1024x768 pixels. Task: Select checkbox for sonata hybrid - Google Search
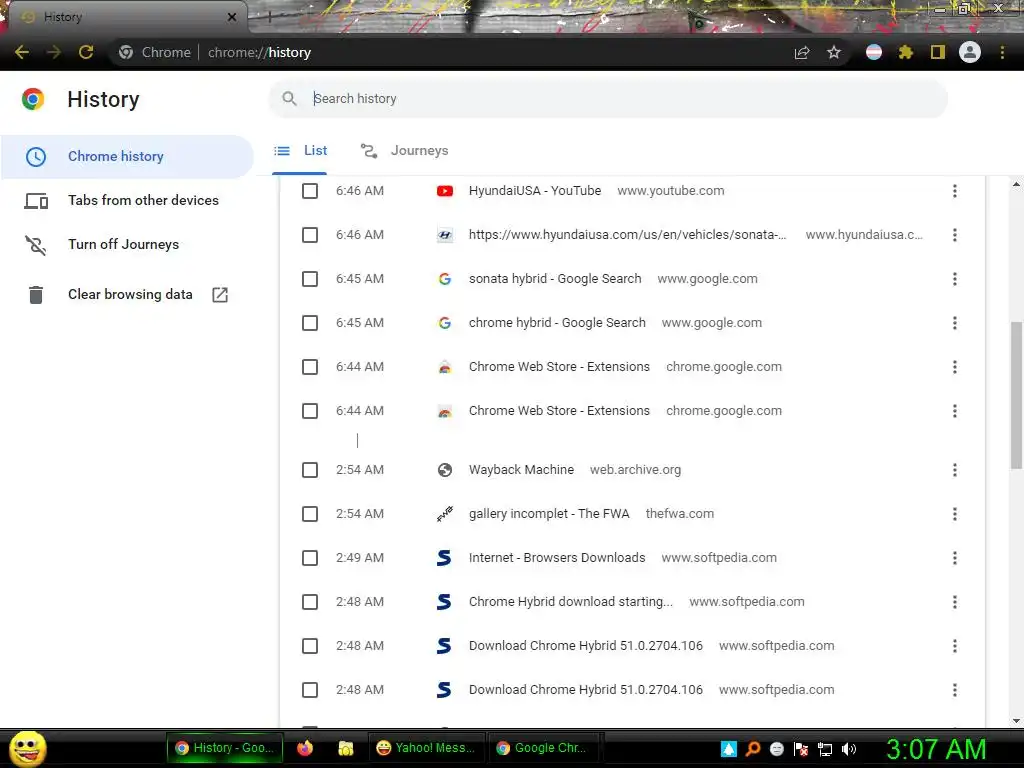pyautogui.click(x=310, y=279)
